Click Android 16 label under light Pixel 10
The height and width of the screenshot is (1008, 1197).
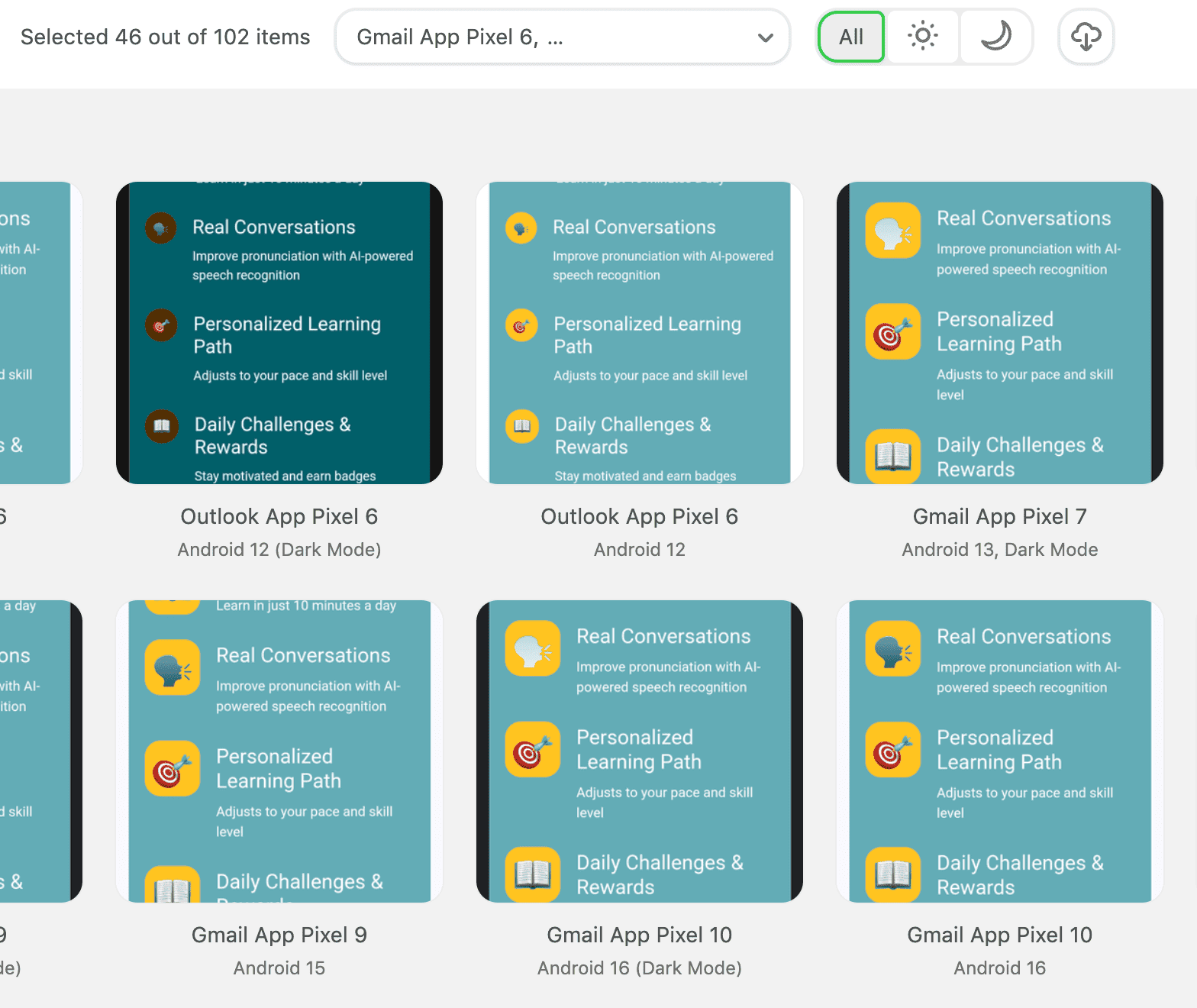pyautogui.click(x=1000, y=968)
